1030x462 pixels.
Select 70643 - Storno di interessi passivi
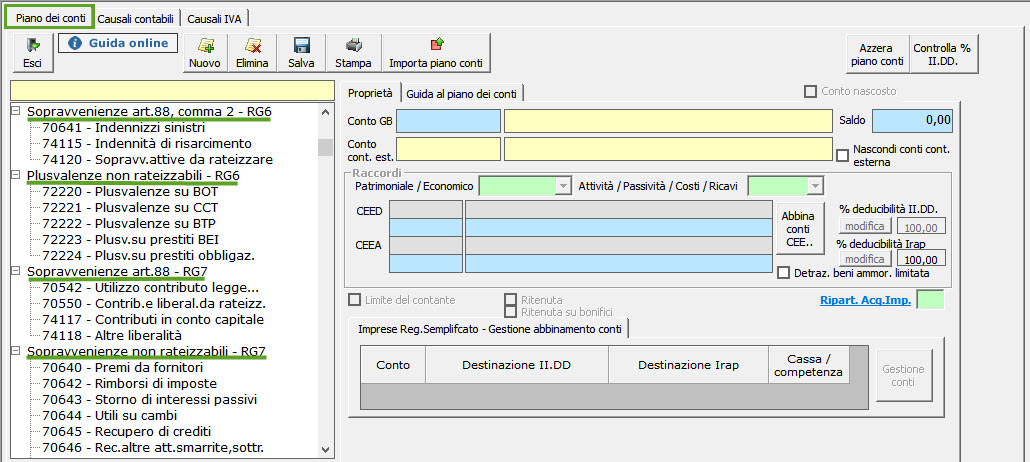tap(150, 400)
